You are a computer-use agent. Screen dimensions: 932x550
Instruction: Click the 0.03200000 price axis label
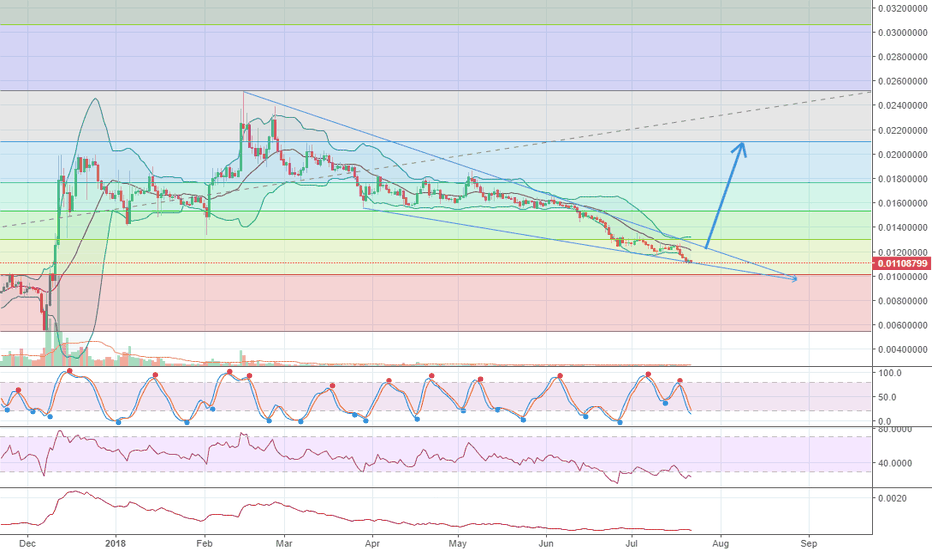pos(903,8)
